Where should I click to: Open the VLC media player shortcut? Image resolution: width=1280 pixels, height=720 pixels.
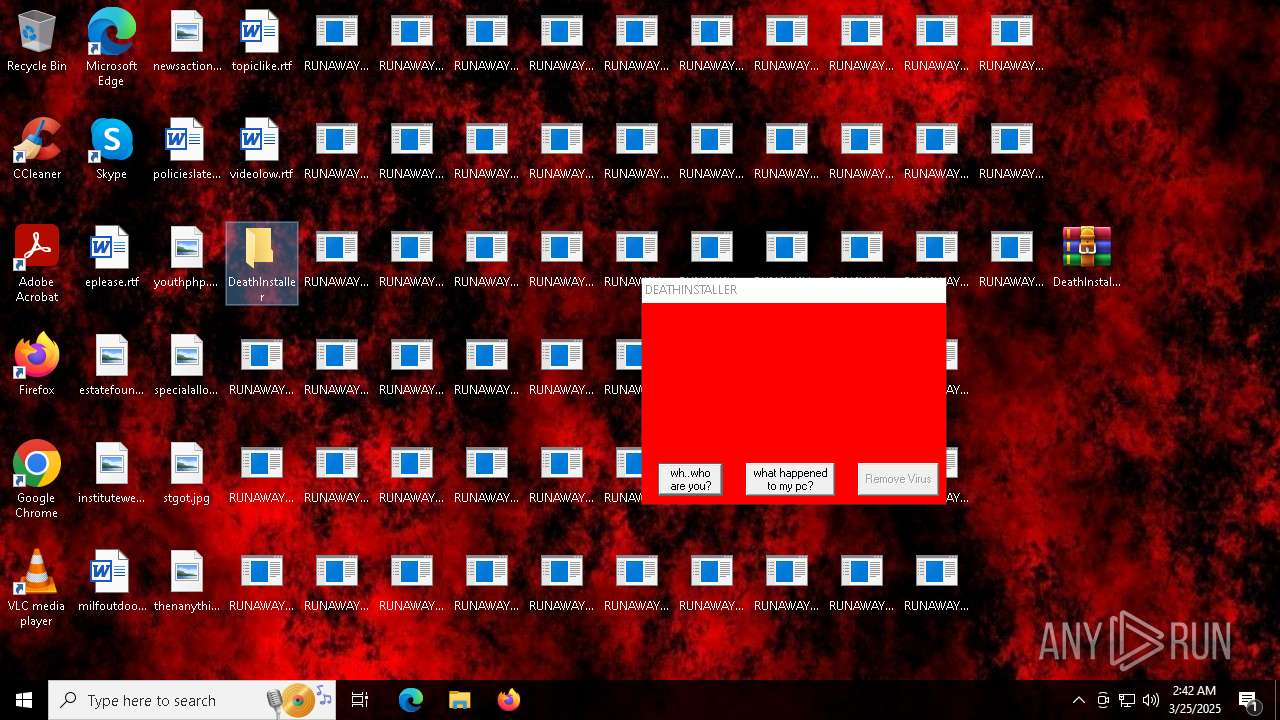[37, 588]
